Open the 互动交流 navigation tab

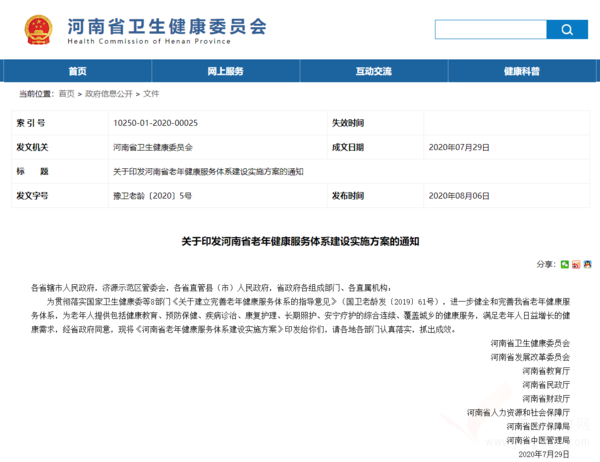(x=374, y=71)
